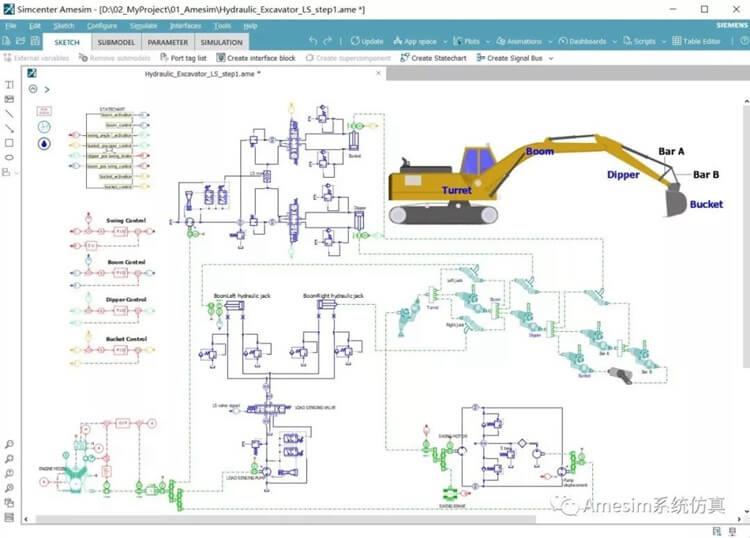Click the fourth magnifier zoom icon
The image size is (750, 538).
click(9, 488)
